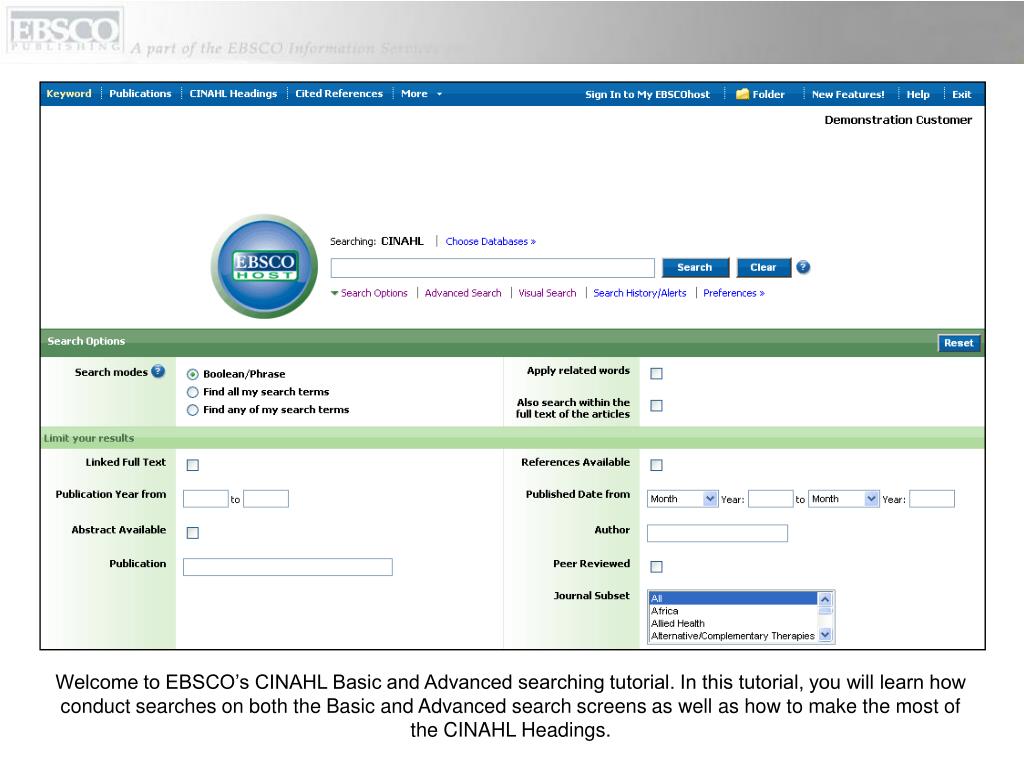Click the Search button
The height and width of the screenshot is (768, 1024).
(695, 267)
